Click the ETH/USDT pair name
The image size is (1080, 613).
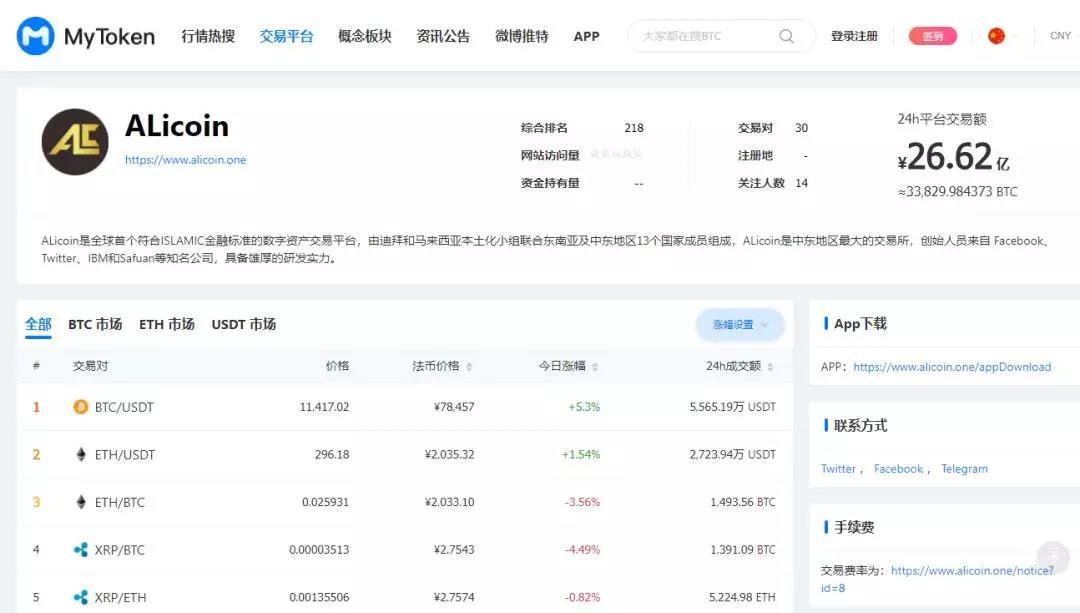[x=125, y=455]
